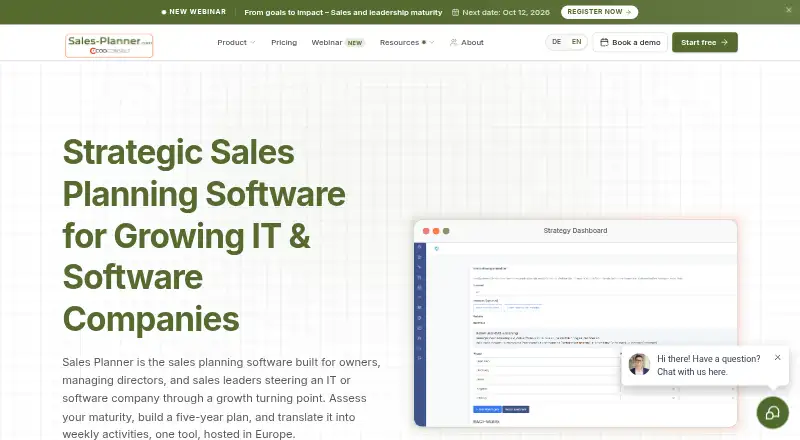Screen dimensions: 800x440
Task: Click the chat agent avatar photo
Action: (x=639, y=364)
